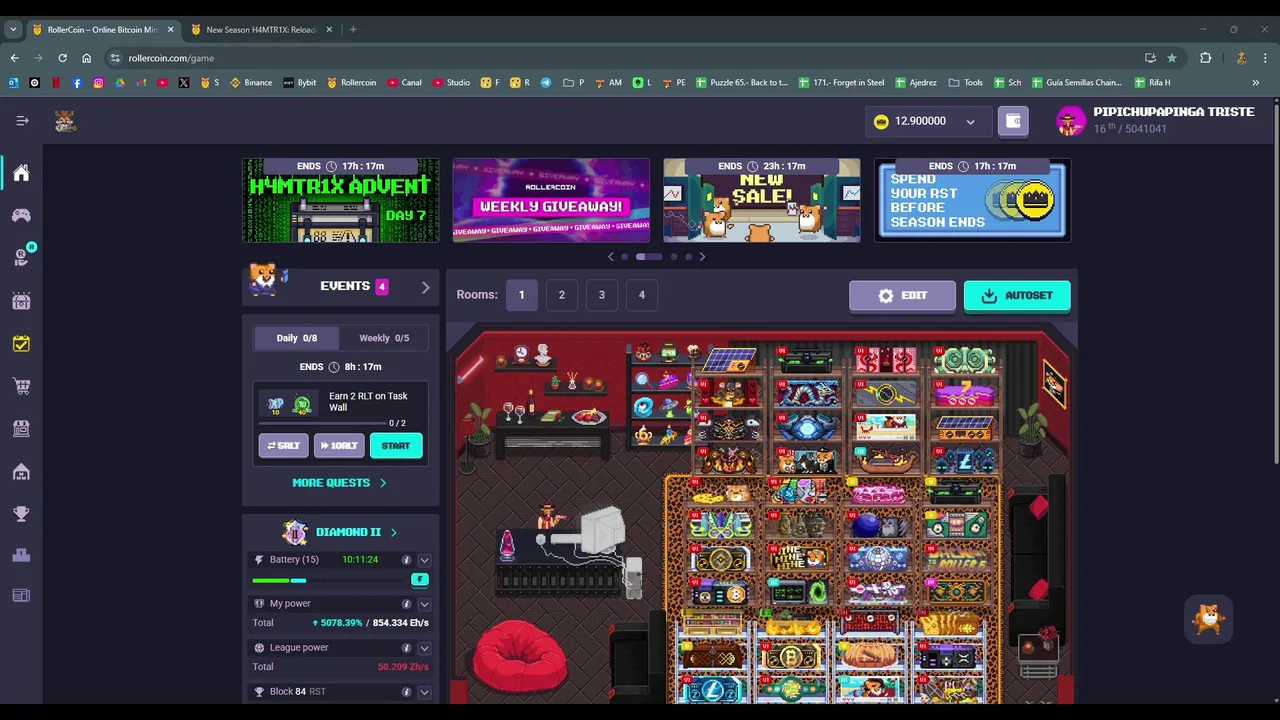Viewport: 1280px width, 720px height.
Task: Open the yellow calendar check icon in the sidebar
Action: [21, 344]
